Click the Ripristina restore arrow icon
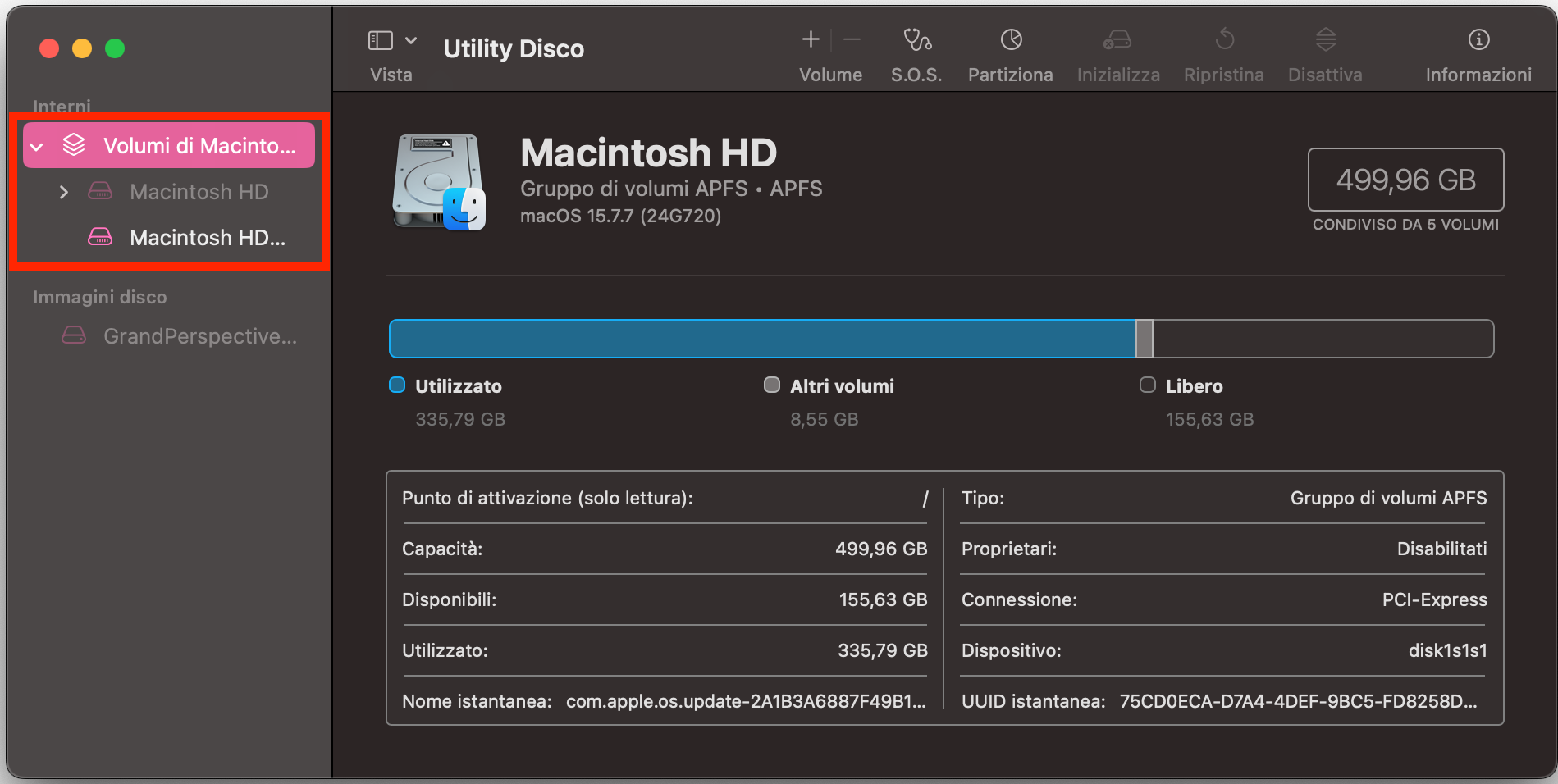Image resolution: width=1558 pixels, height=784 pixels. click(x=1224, y=39)
